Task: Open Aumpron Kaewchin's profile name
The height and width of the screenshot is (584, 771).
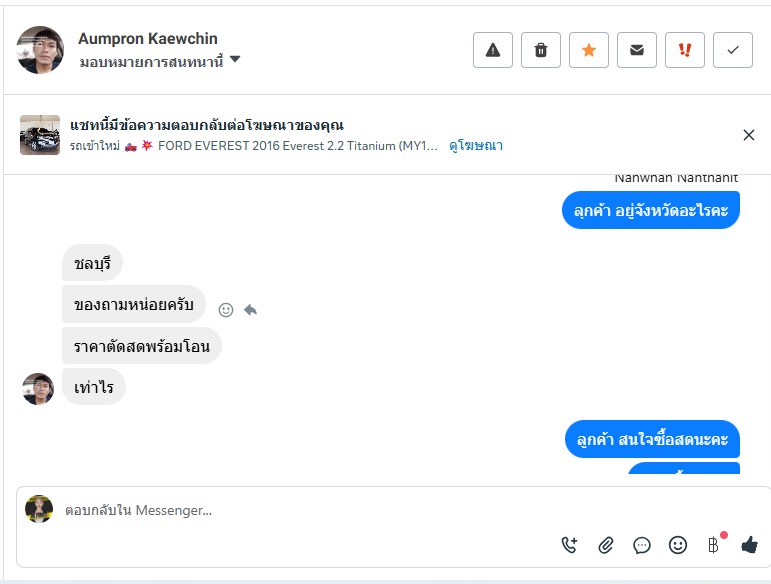Action: [148, 39]
